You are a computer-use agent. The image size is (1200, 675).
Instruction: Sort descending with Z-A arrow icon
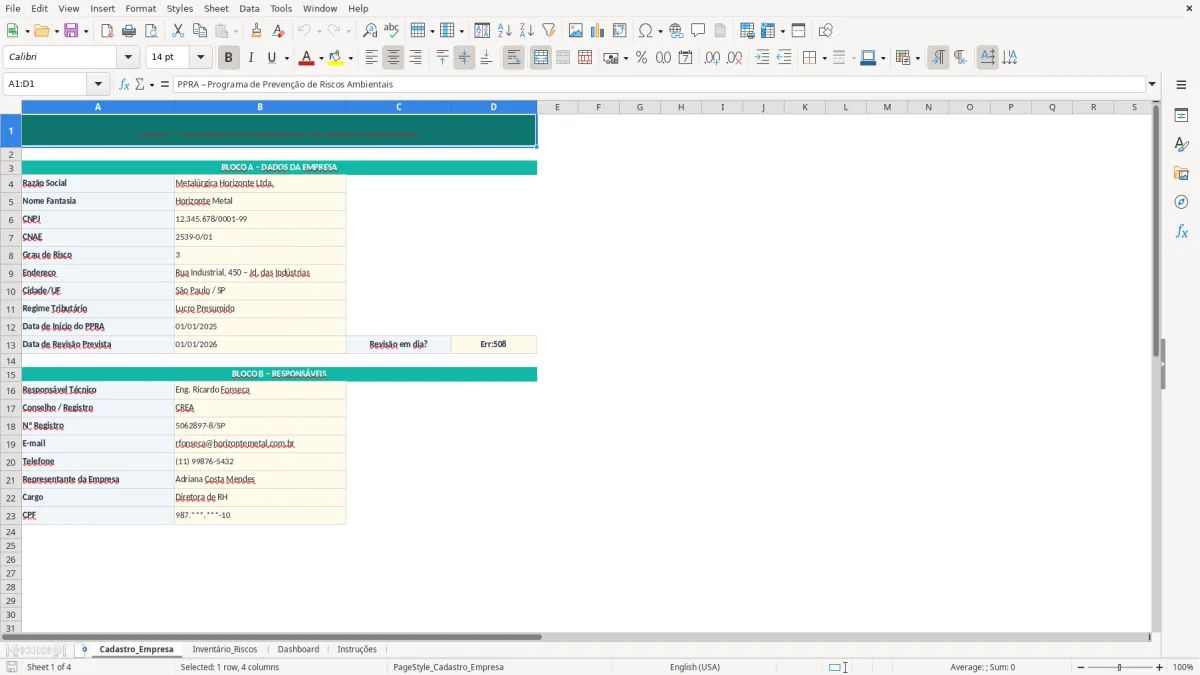tap(526, 31)
